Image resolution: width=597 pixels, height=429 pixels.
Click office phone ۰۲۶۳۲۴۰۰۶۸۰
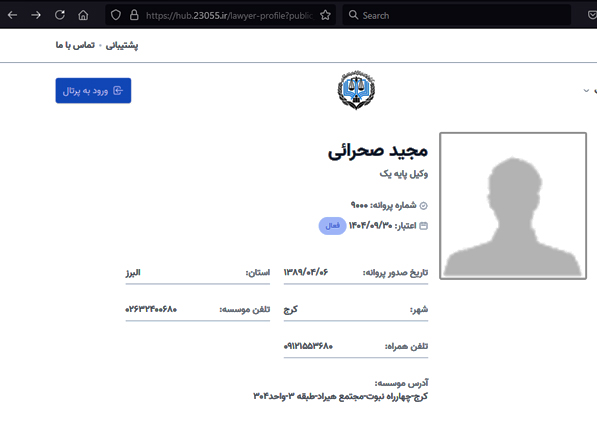point(151,309)
